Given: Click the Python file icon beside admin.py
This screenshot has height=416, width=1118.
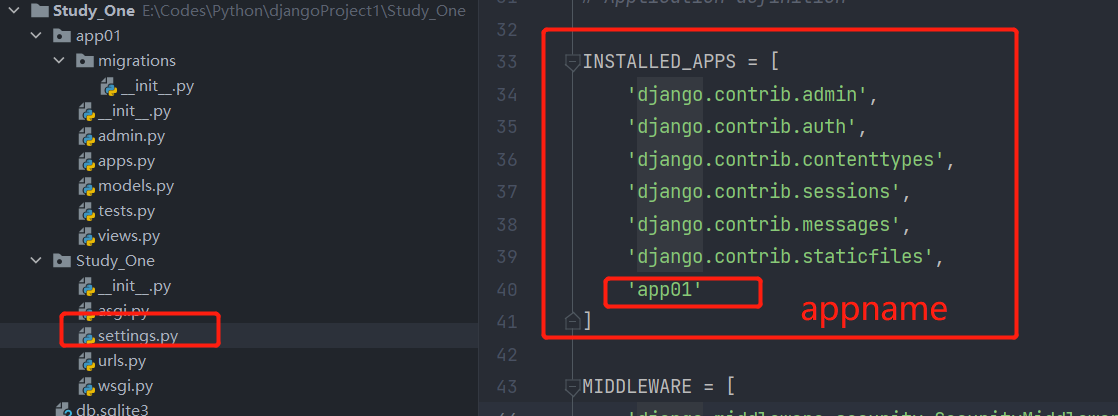Looking at the screenshot, I should coord(86,136).
